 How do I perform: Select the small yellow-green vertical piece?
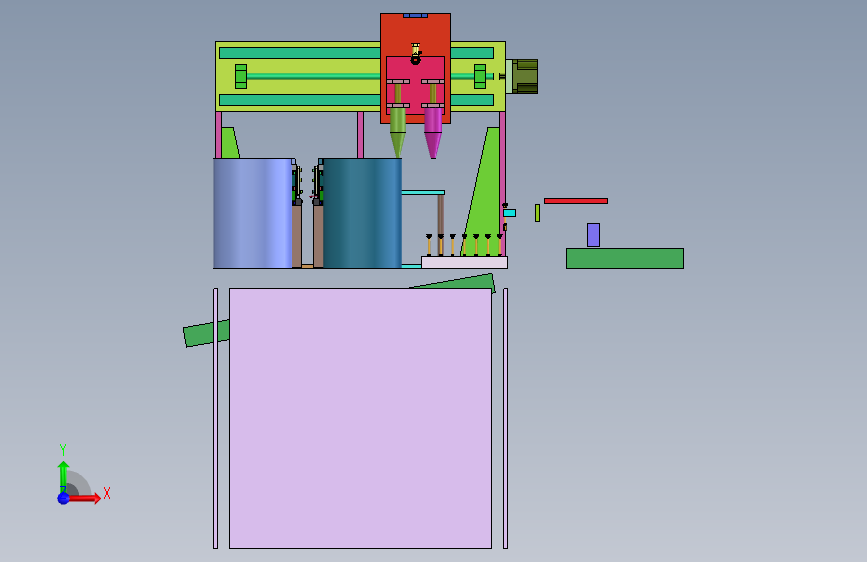click(537, 213)
